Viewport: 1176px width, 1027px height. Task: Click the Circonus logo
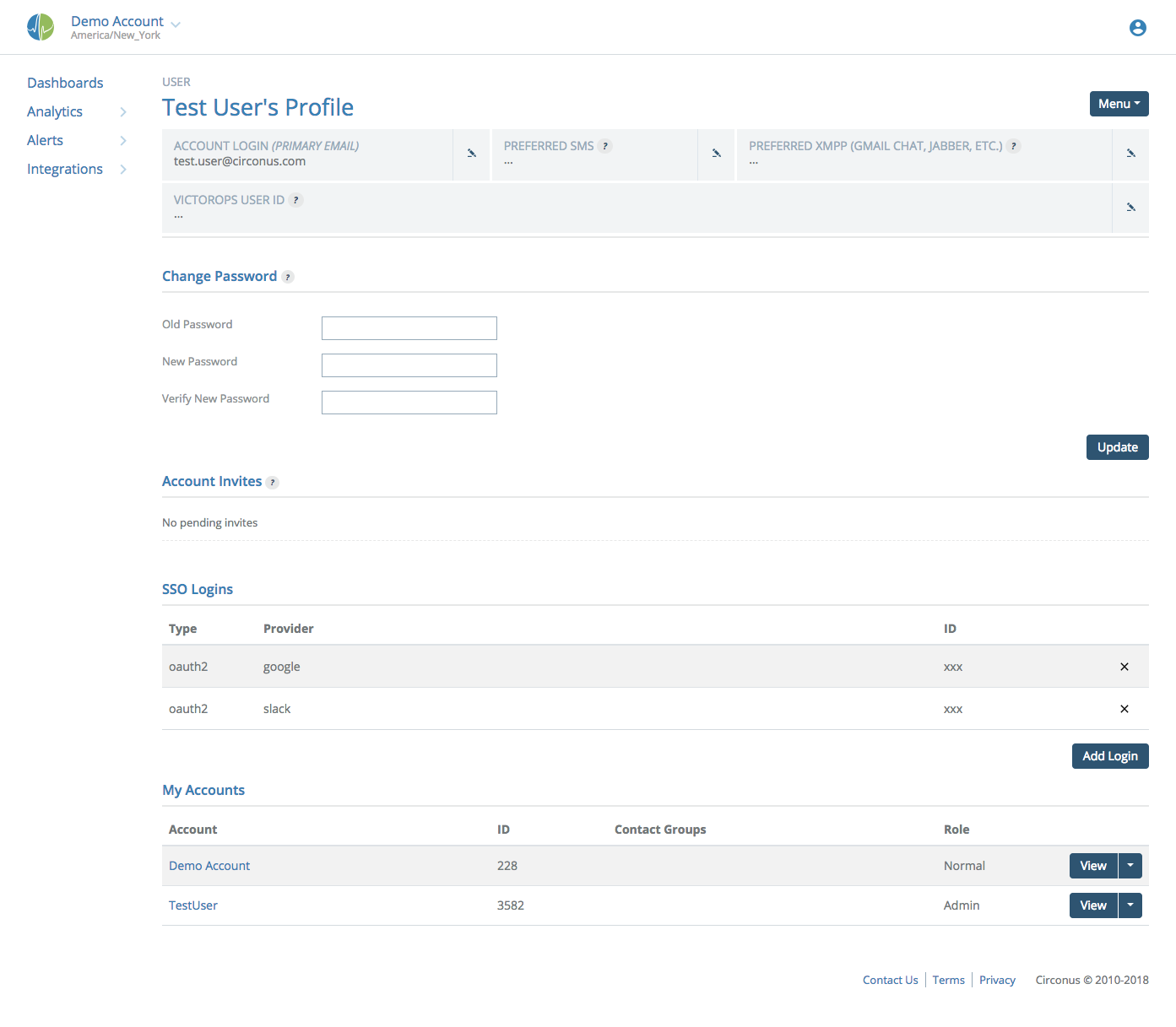click(x=40, y=26)
